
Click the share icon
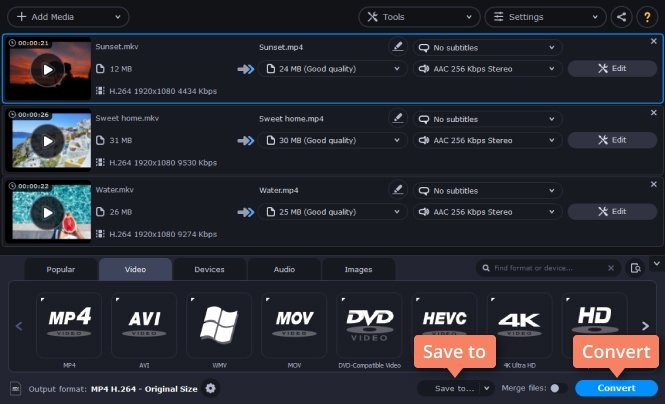coord(621,17)
